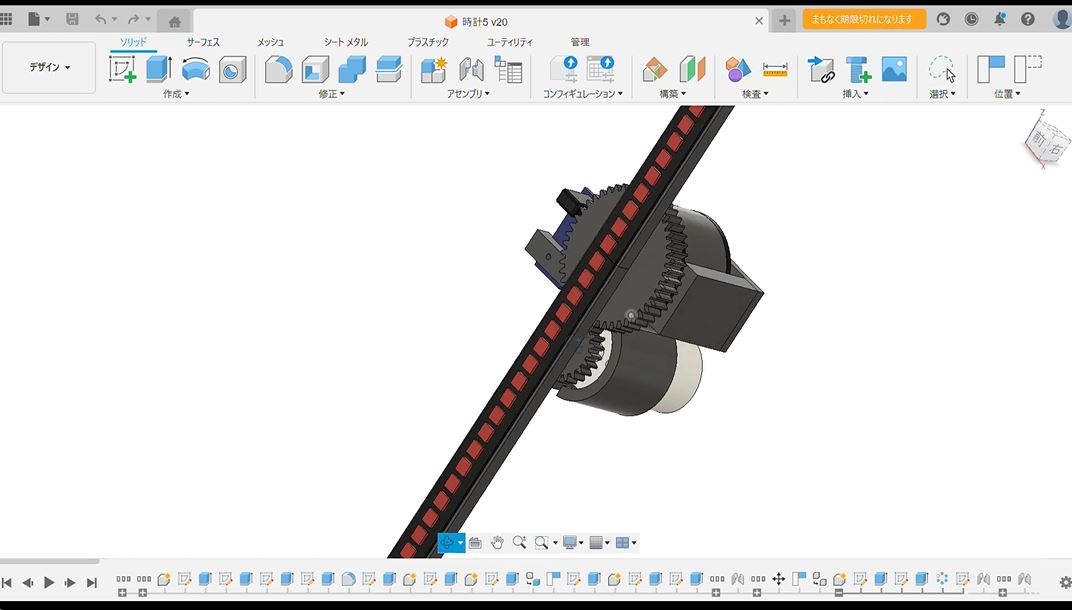Expand the 作成 menu dropdown
The image size is (1072, 610).
click(x=176, y=94)
